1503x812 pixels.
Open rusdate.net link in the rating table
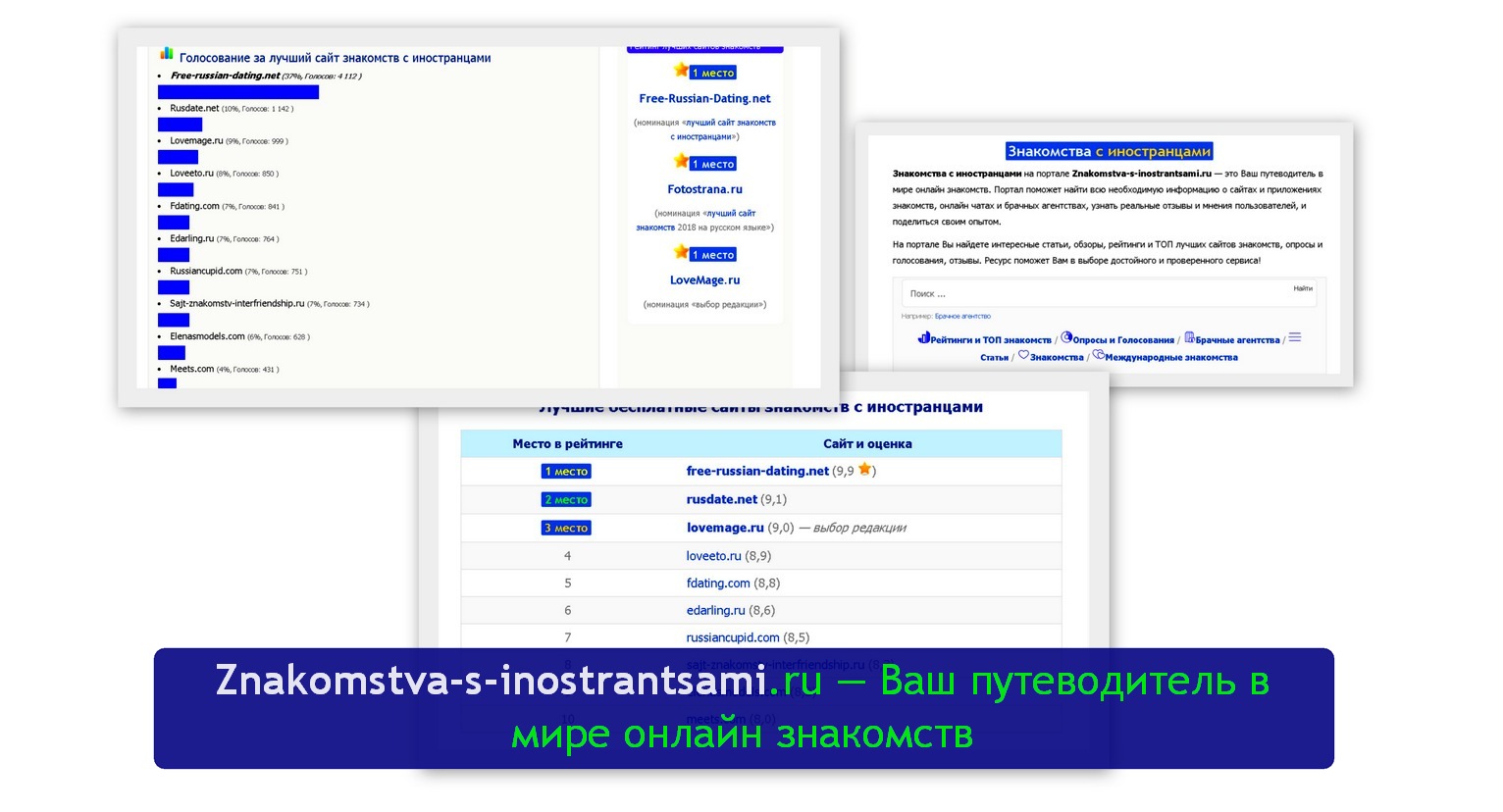tap(721, 499)
